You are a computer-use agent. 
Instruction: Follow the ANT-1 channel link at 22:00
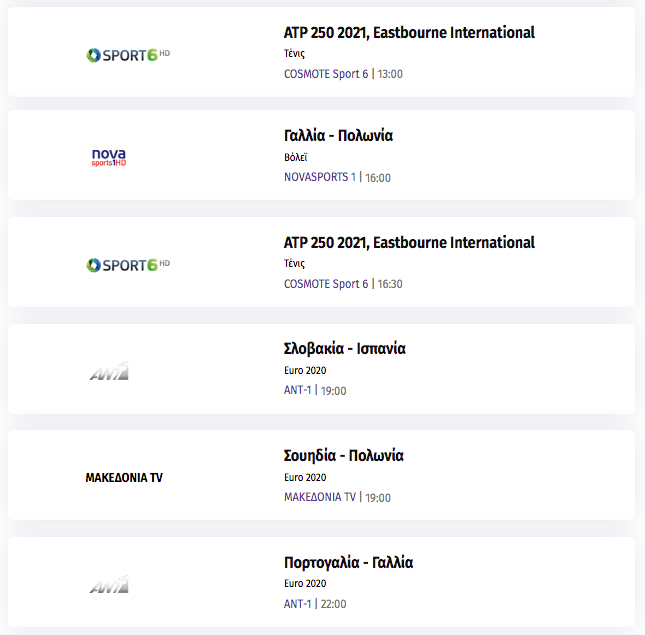(297, 604)
